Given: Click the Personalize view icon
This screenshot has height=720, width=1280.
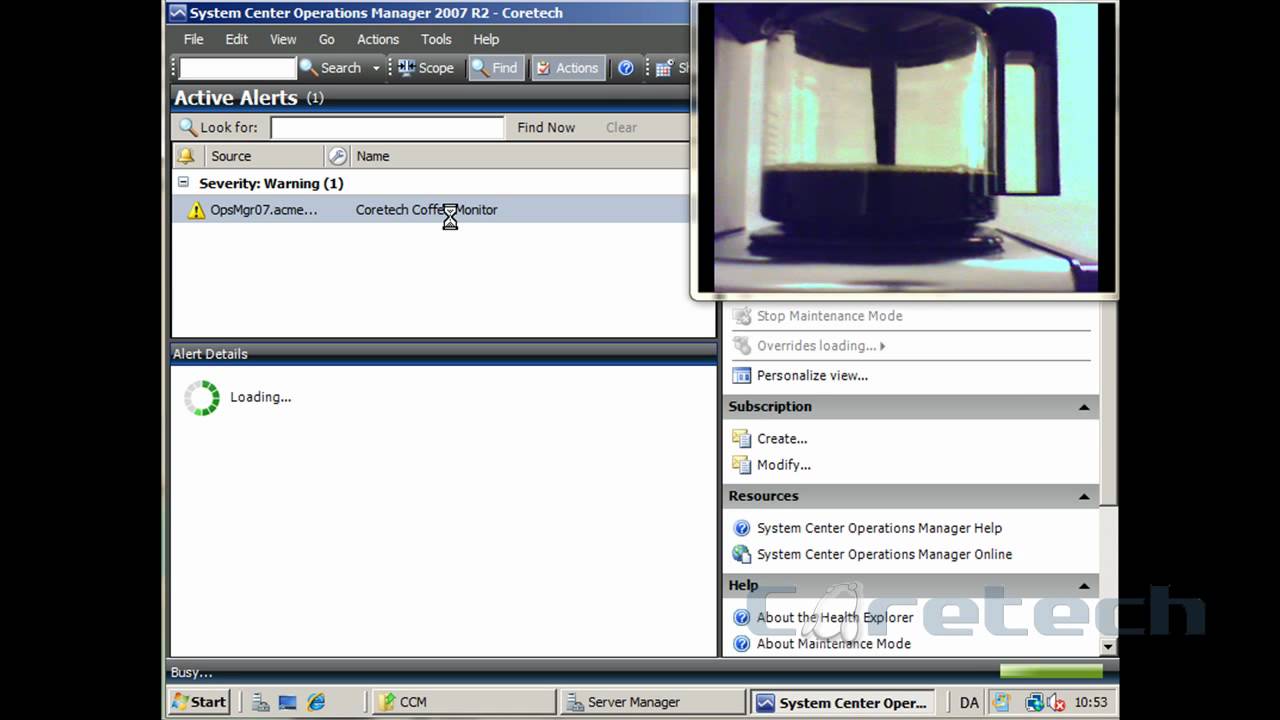Looking at the screenshot, I should pyautogui.click(x=741, y=376).
